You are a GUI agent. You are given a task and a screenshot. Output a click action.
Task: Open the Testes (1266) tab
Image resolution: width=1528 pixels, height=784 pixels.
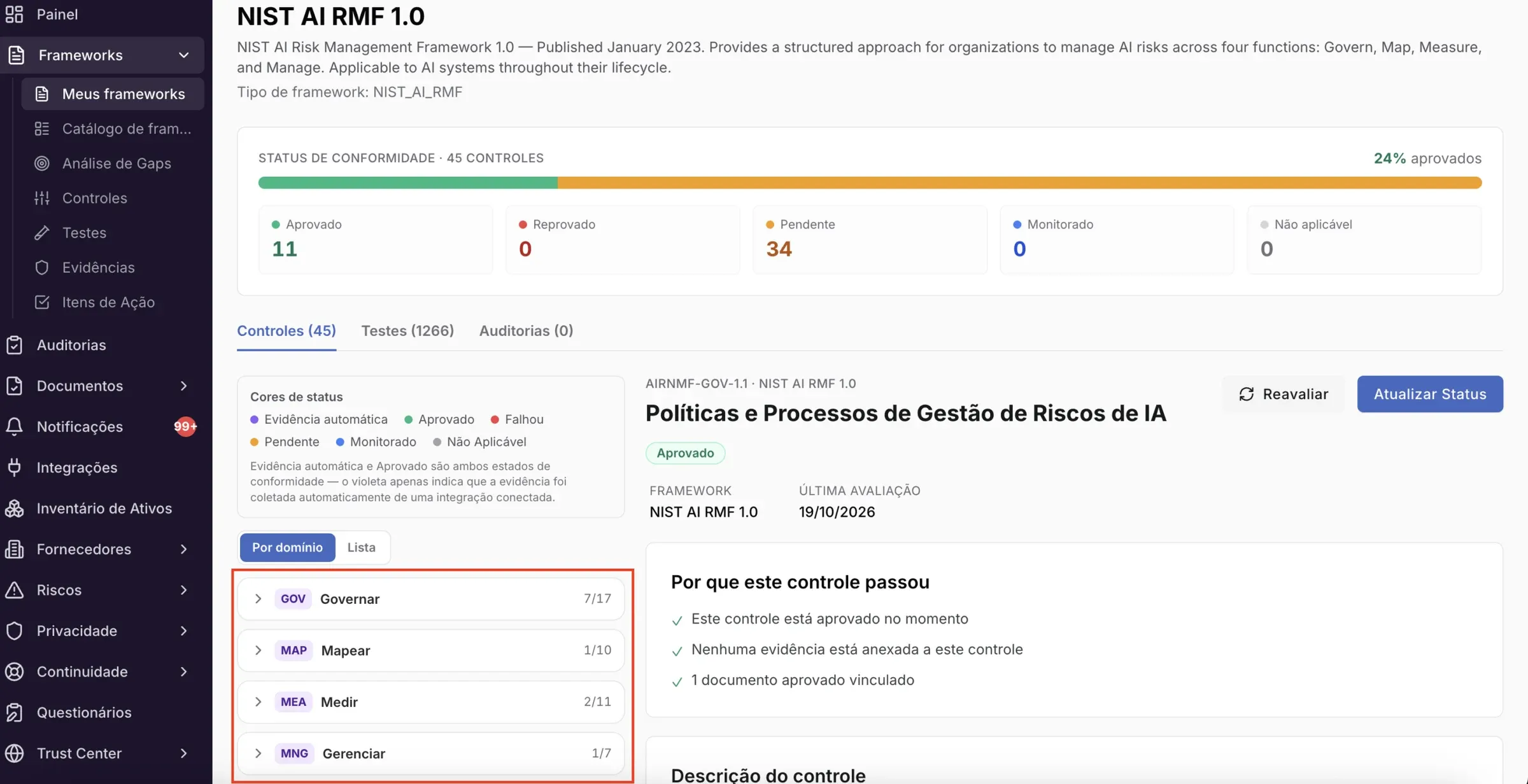coord(407,331)
